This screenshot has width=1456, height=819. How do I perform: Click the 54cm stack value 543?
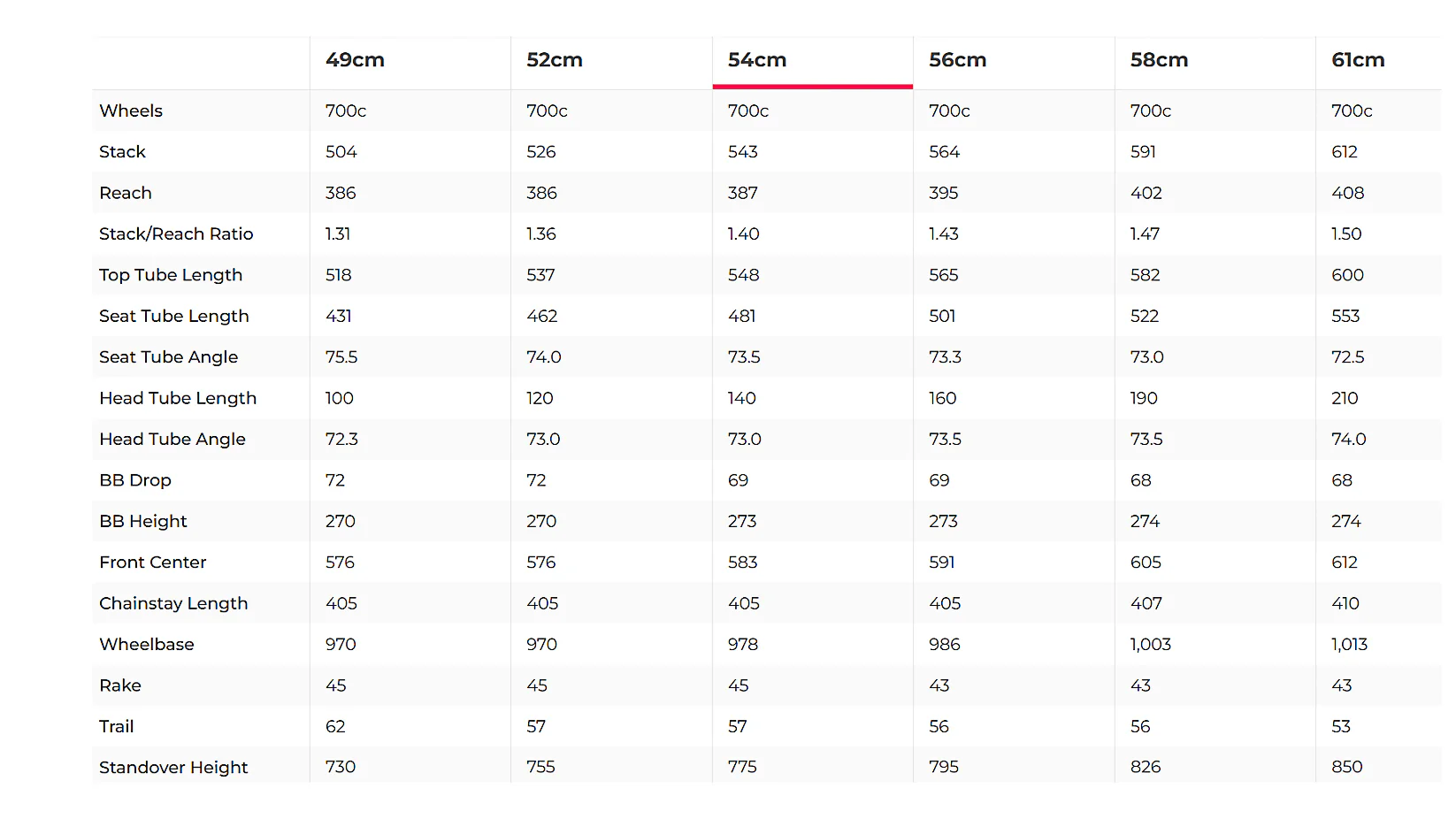click(x=743, y=152)
